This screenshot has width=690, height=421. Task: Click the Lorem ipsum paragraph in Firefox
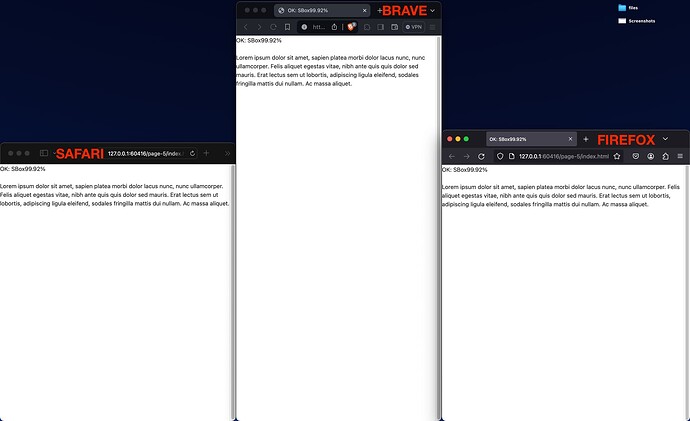pyautogui.click(x=561, y=196)
